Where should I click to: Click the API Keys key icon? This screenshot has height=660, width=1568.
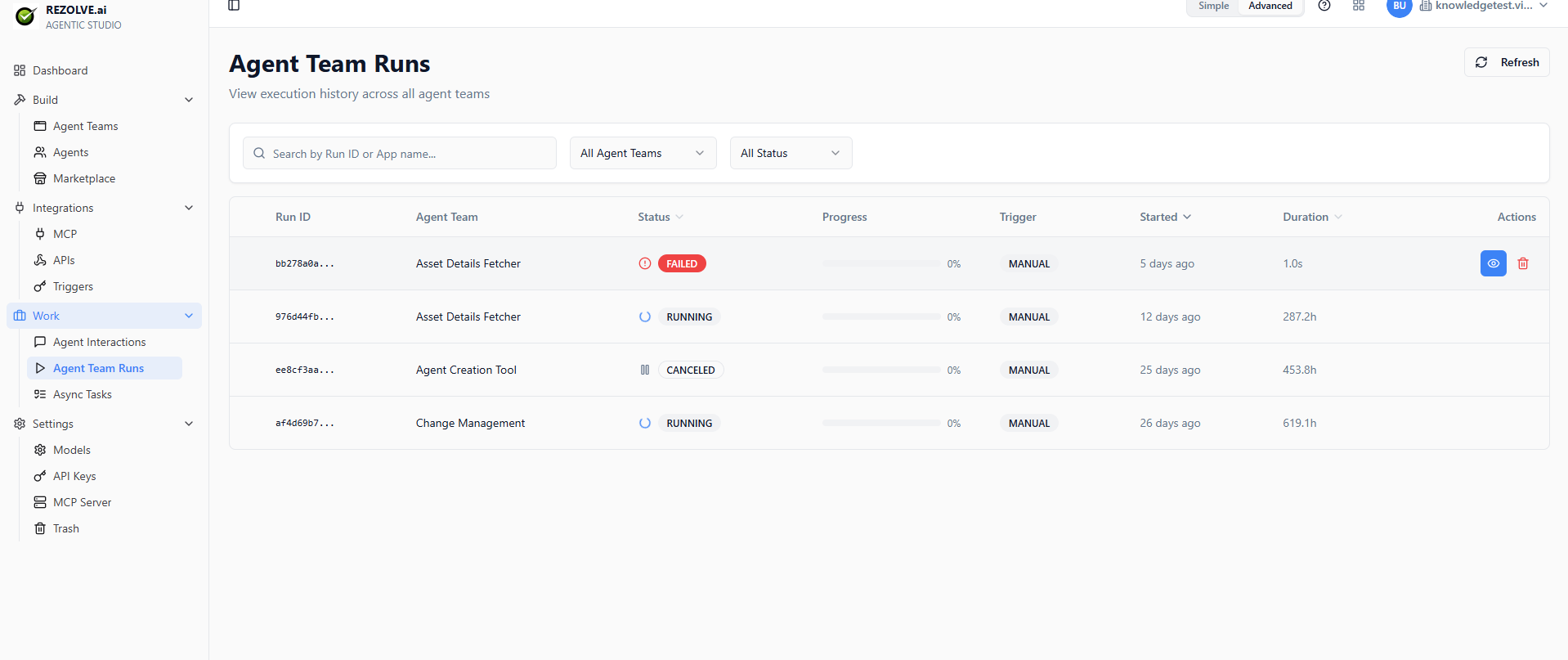pyautogui.click(x=40, y=476)
